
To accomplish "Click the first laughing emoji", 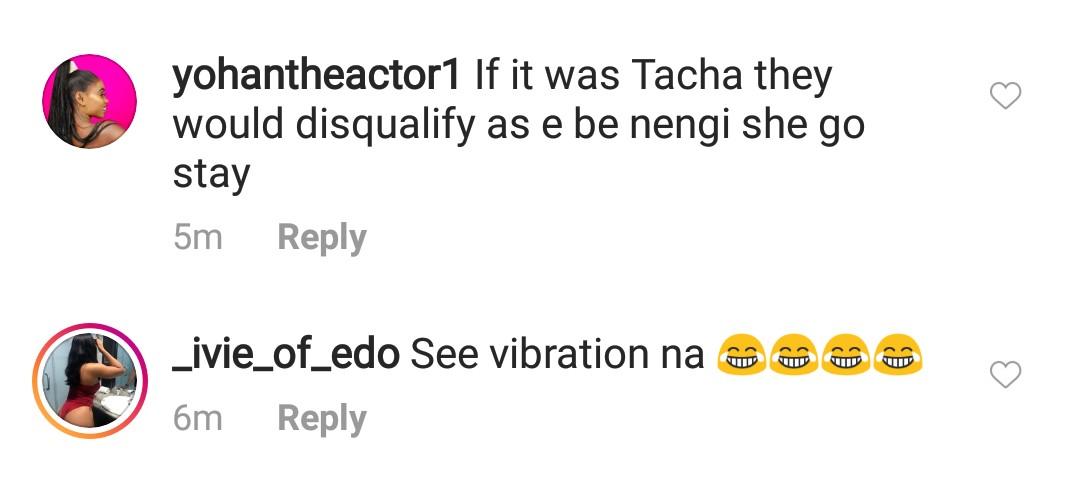I will coord(742,355).
